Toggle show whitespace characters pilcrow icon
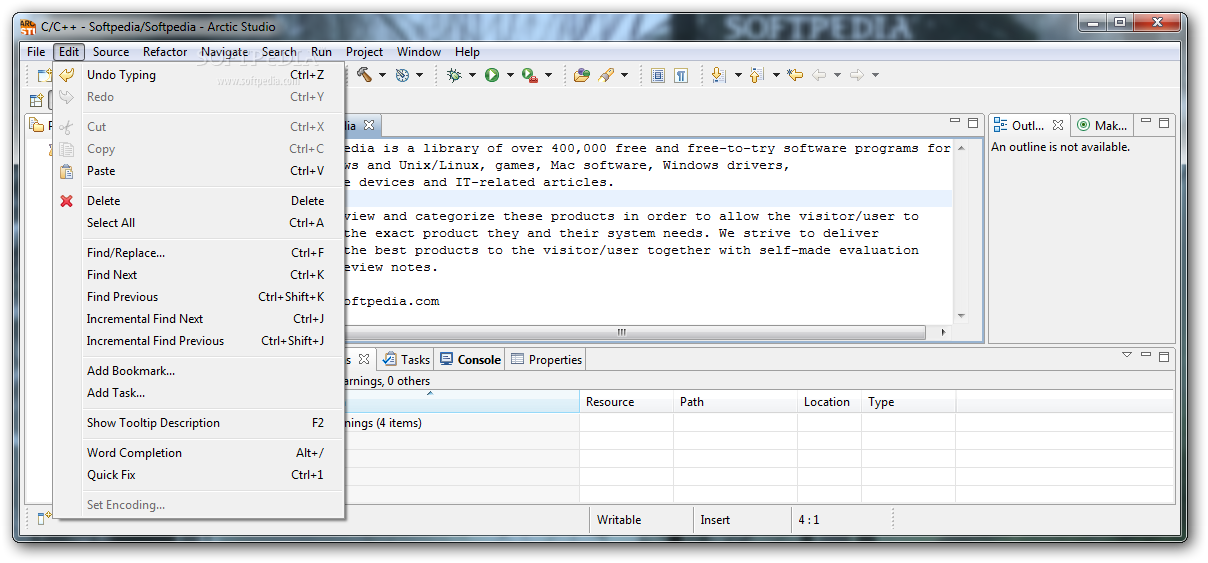This screenshot has height=563, width=1208. [x=681, y=75]
